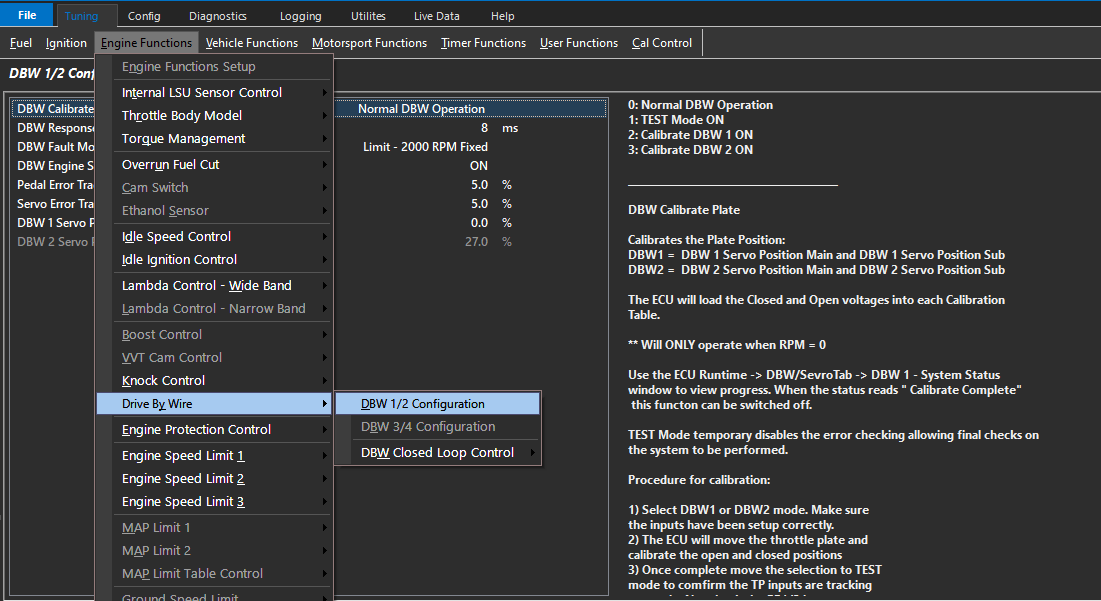Expand DBW Closed Loop Control submenu
The width and height of the screenshot is (1101, 601).
[x=437, y=453]
